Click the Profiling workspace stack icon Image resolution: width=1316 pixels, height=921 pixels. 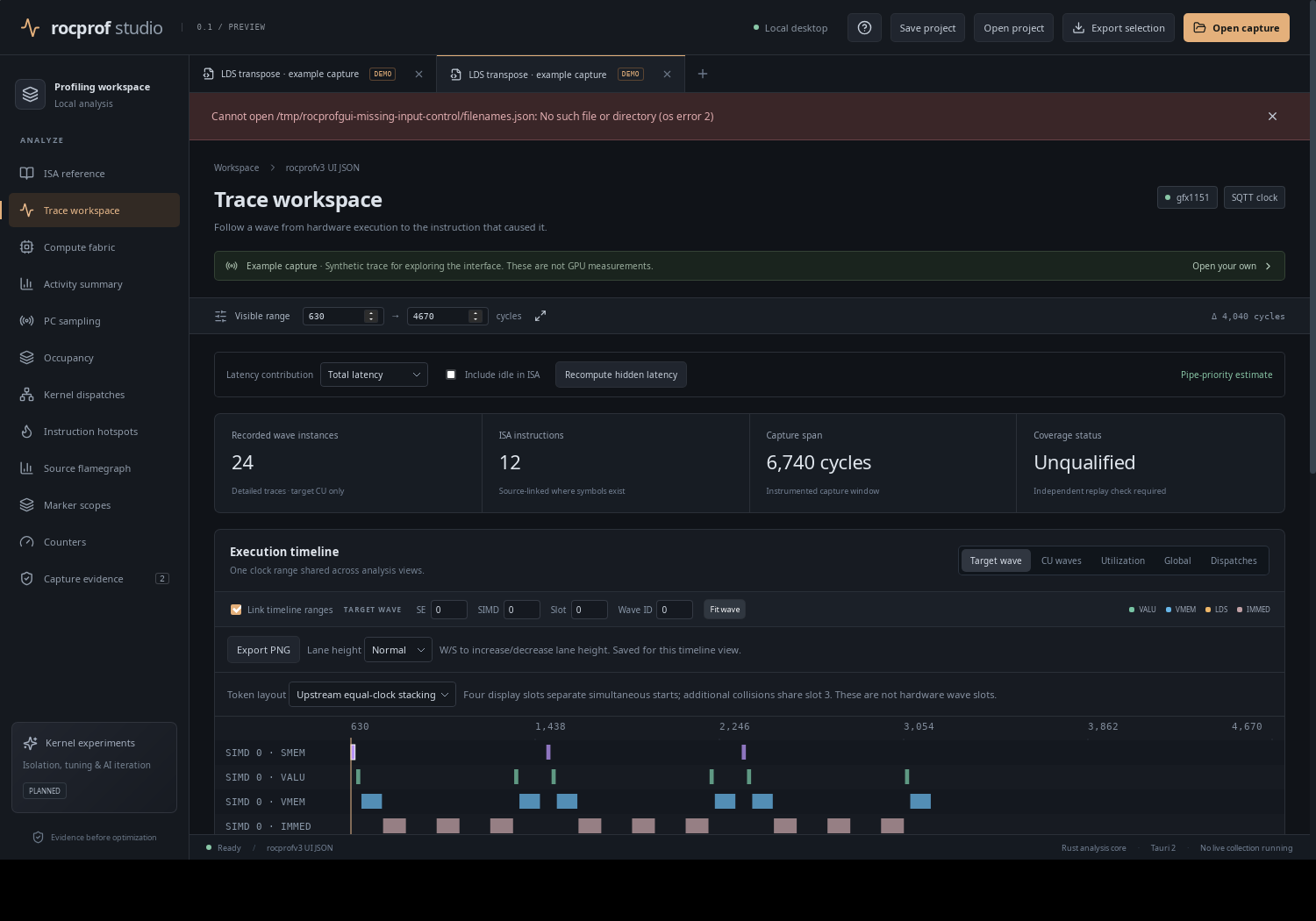[31, 95]
